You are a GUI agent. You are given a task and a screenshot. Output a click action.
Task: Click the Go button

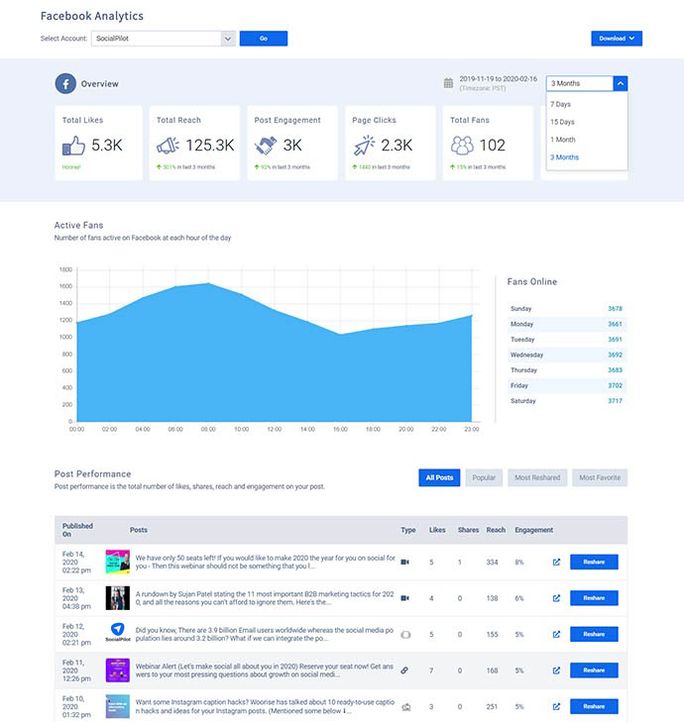[263, 39]
